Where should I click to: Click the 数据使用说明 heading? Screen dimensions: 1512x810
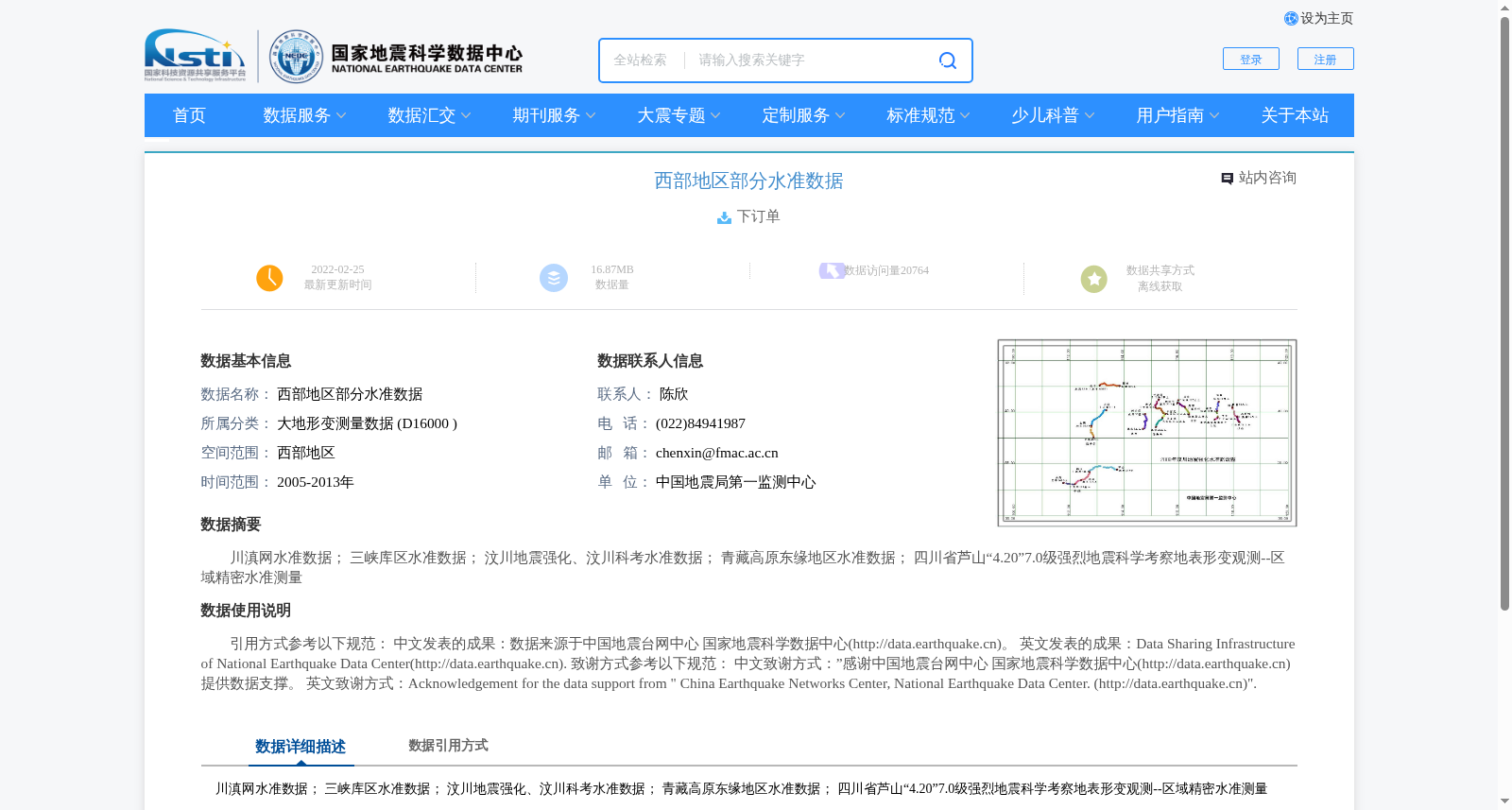coord(246,611)
